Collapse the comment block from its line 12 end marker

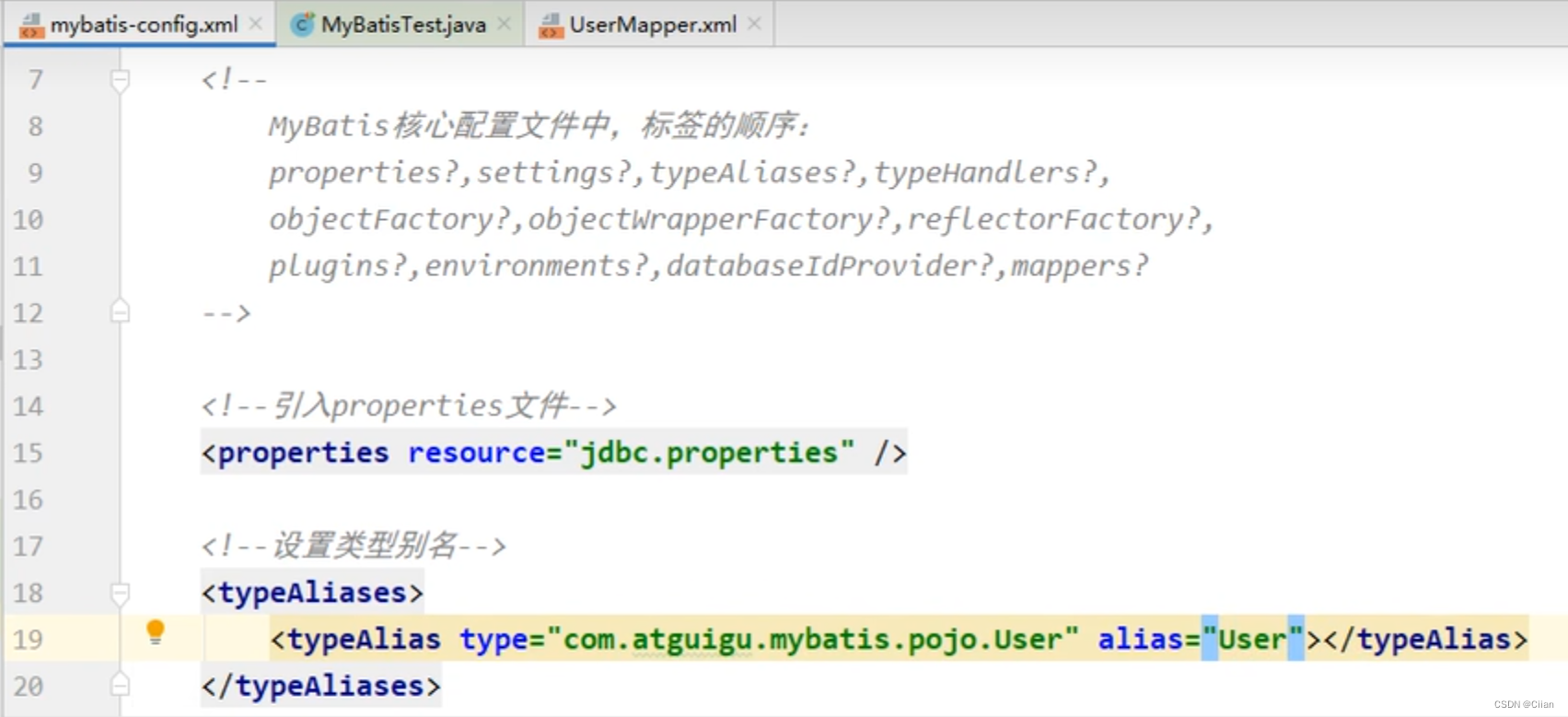[120, 311]
